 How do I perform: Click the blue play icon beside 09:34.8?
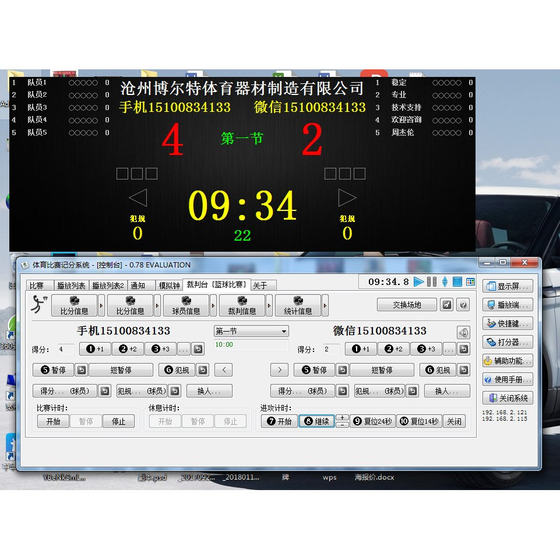coord(418,282)
